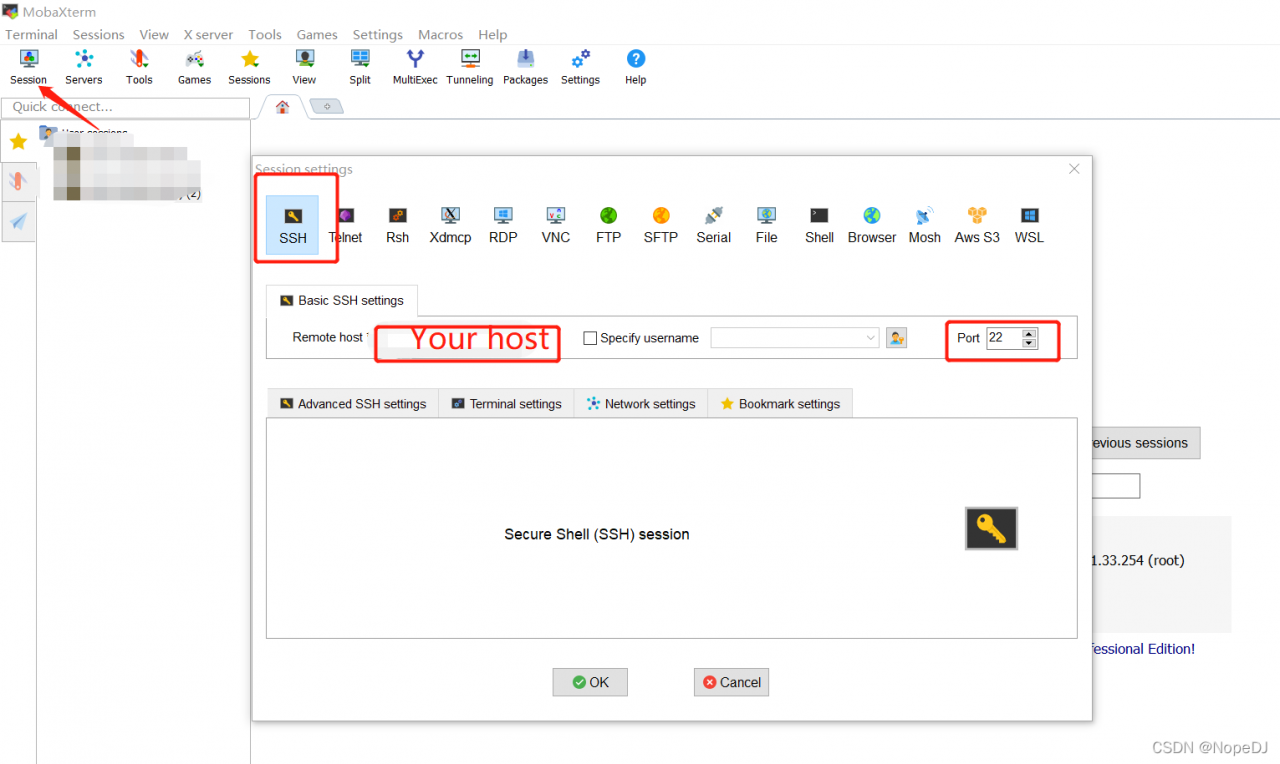Open the Tools menu
The width and height of the screenshot is (1280, 764).
pos(265,34)
